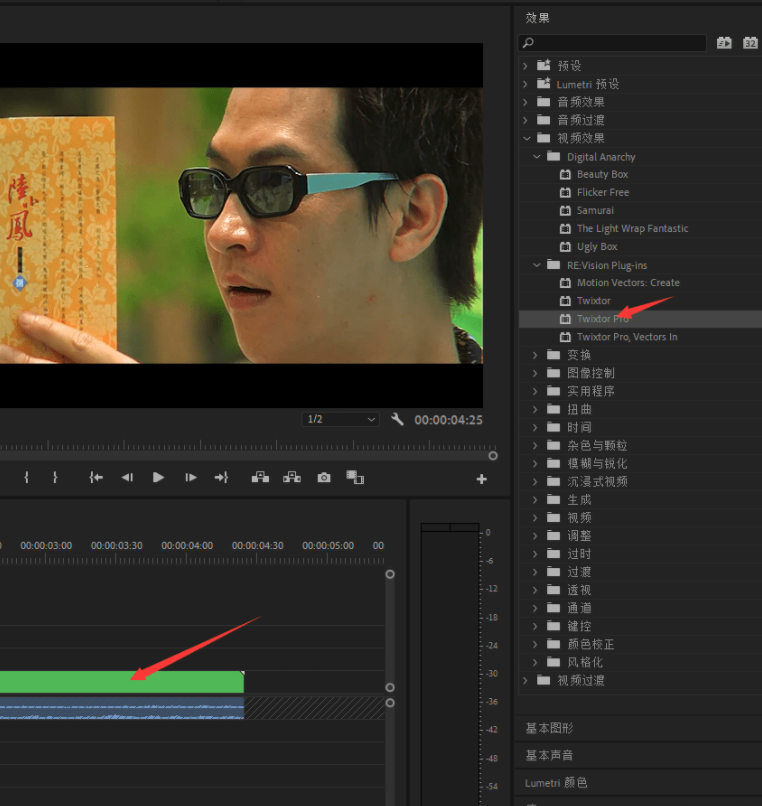This screenshot has width=762, height=806.
Task: Select the Twixtor effect
Action: point(593,301)
